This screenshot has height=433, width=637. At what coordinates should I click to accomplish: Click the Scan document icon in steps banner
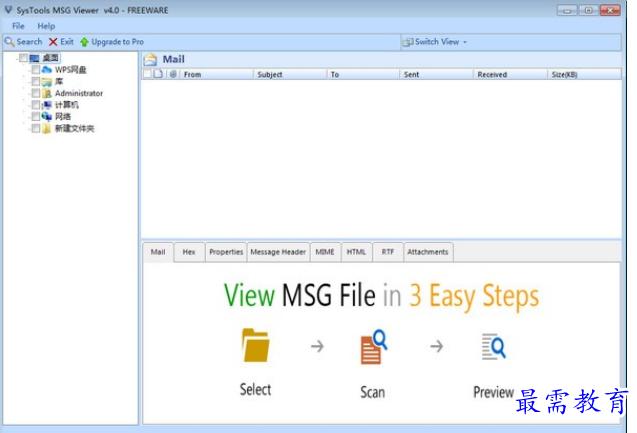tap(374, 346)
